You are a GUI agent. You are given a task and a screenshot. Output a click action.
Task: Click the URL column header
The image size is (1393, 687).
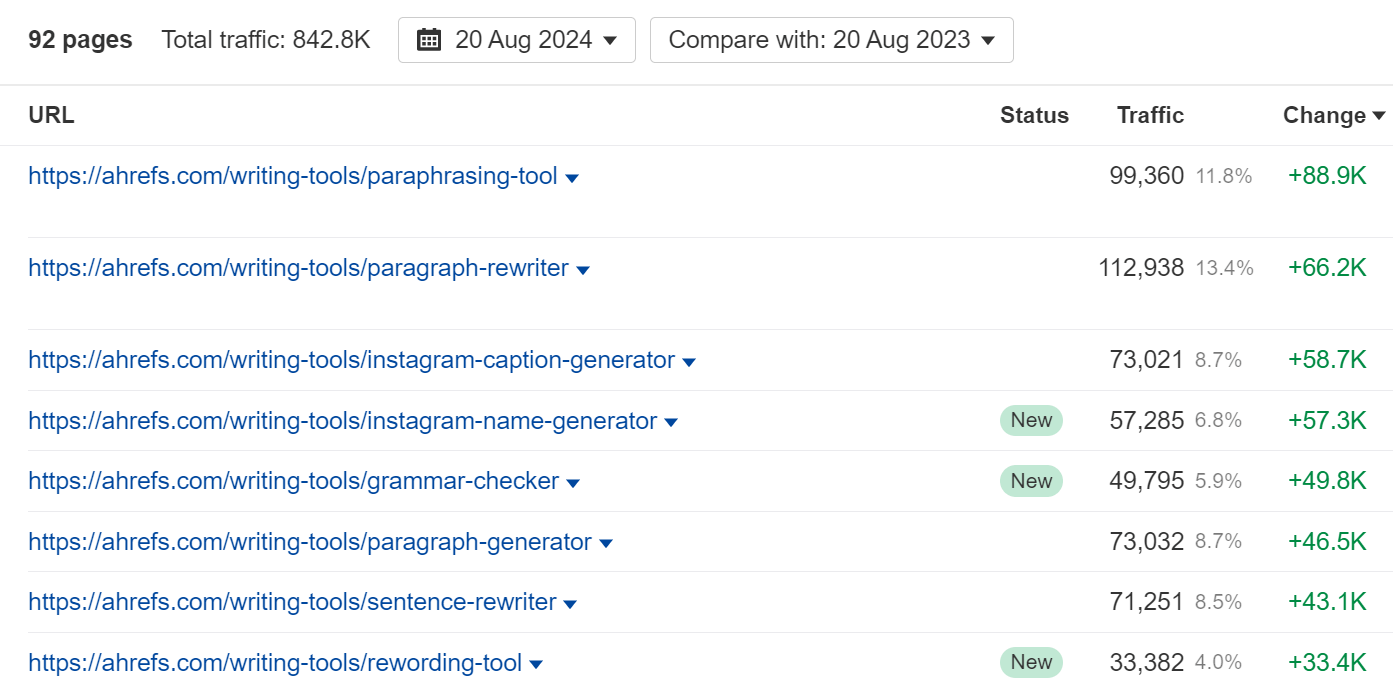pyautogui.click(x=51, y=116)
